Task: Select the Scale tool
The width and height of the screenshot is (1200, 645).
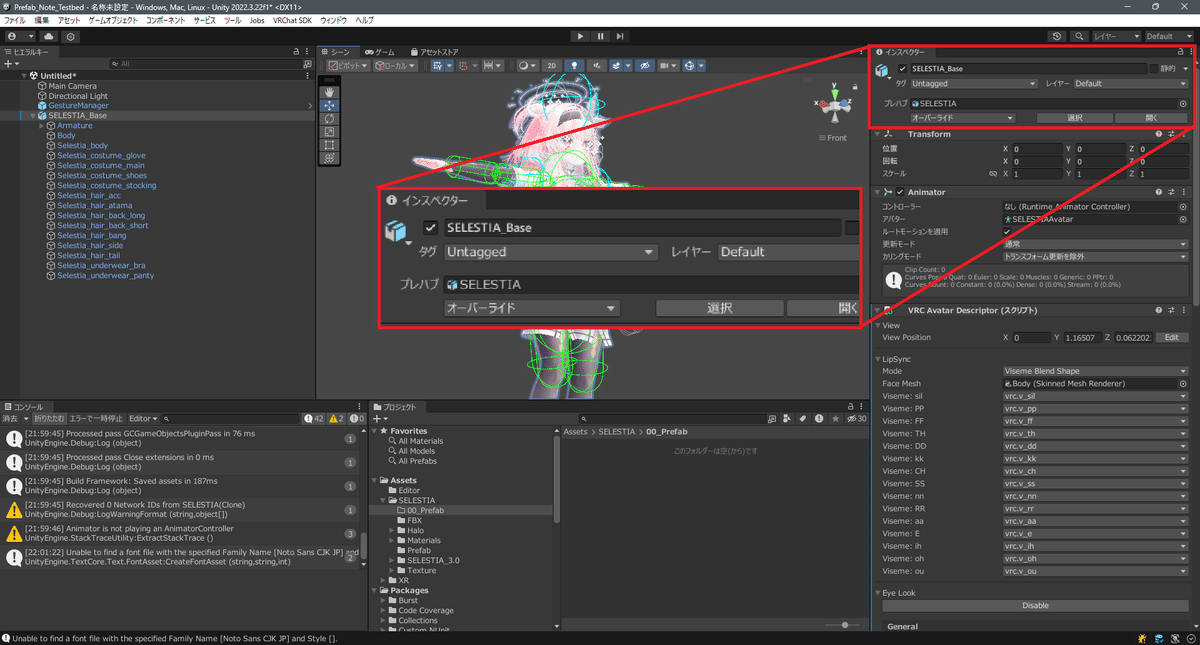Action: tap(329, 131)
